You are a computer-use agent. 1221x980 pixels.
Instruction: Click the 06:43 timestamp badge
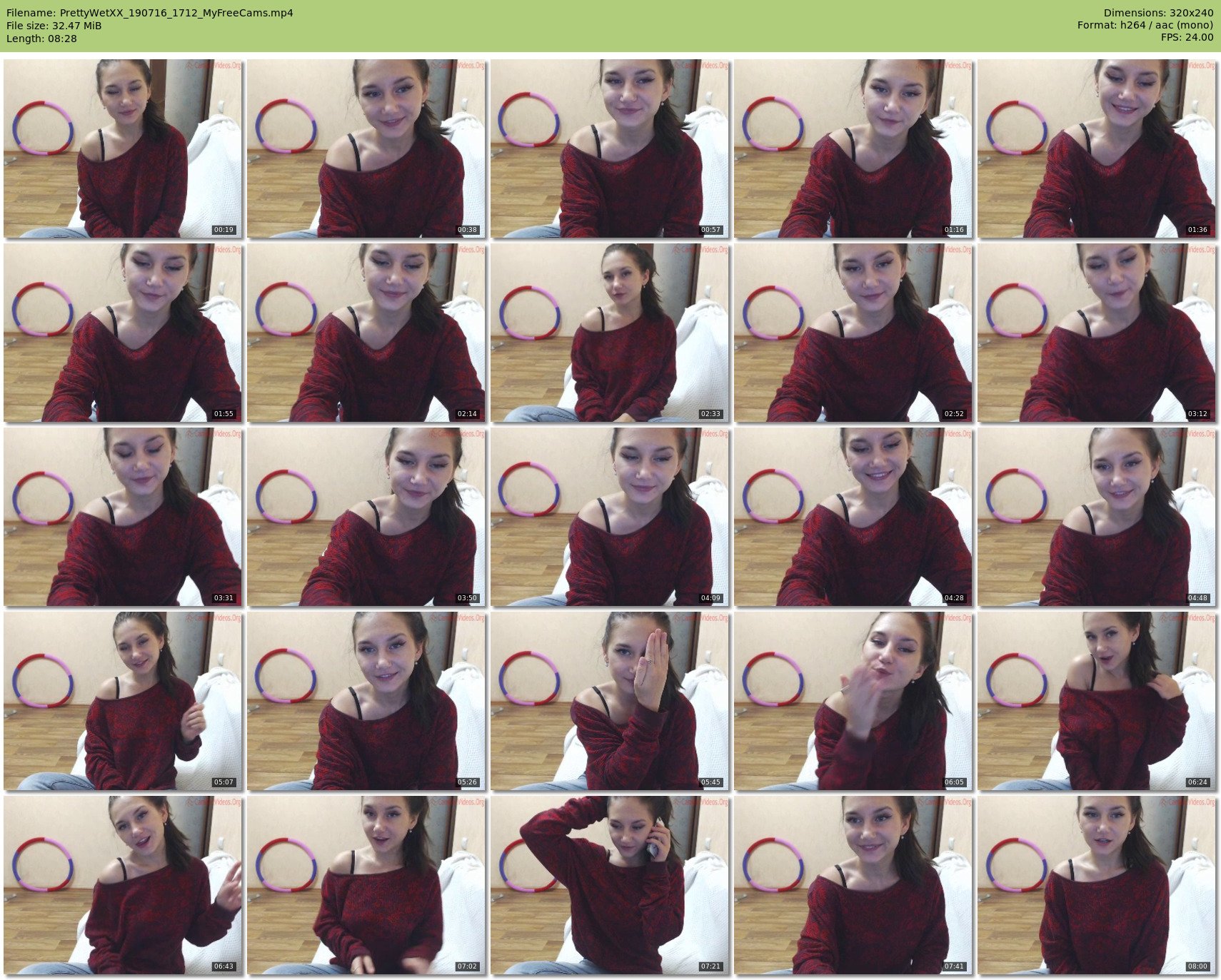coord(223,966)
